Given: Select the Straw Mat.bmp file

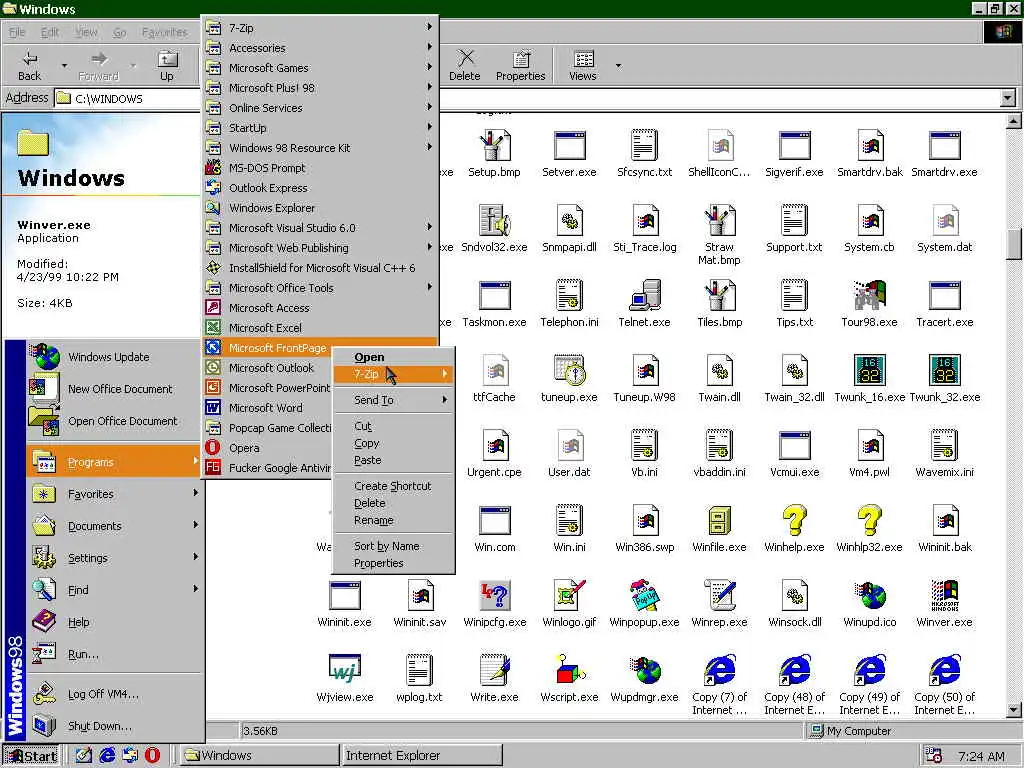Looking at the screenshot, I should pyautogui.click(x=719, y=236).
